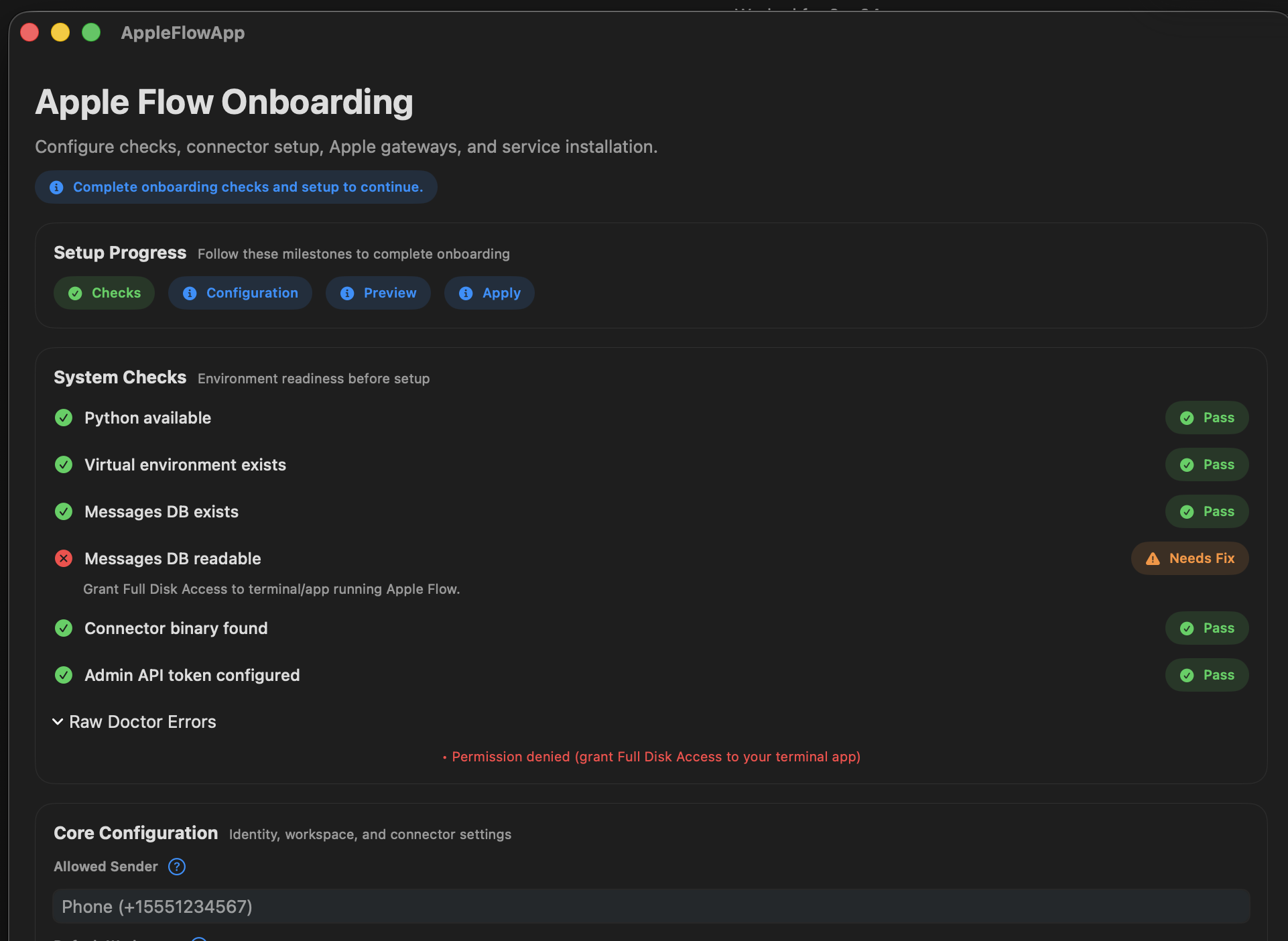Click the green check beside Connector binary found
This screenshot has width=1288, height=941.
tap(63, 628)
